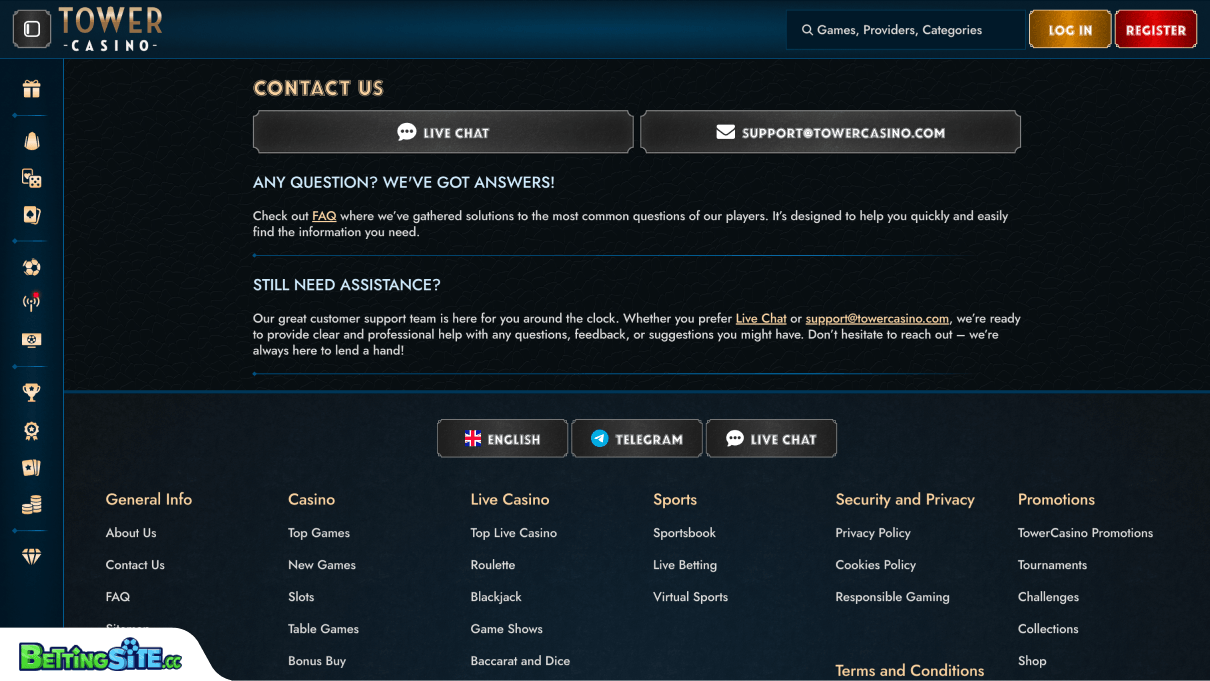The width and height of the screenshot is (1210, 681).
Task: Click the General Info footer heading
Action: (149, 499)
